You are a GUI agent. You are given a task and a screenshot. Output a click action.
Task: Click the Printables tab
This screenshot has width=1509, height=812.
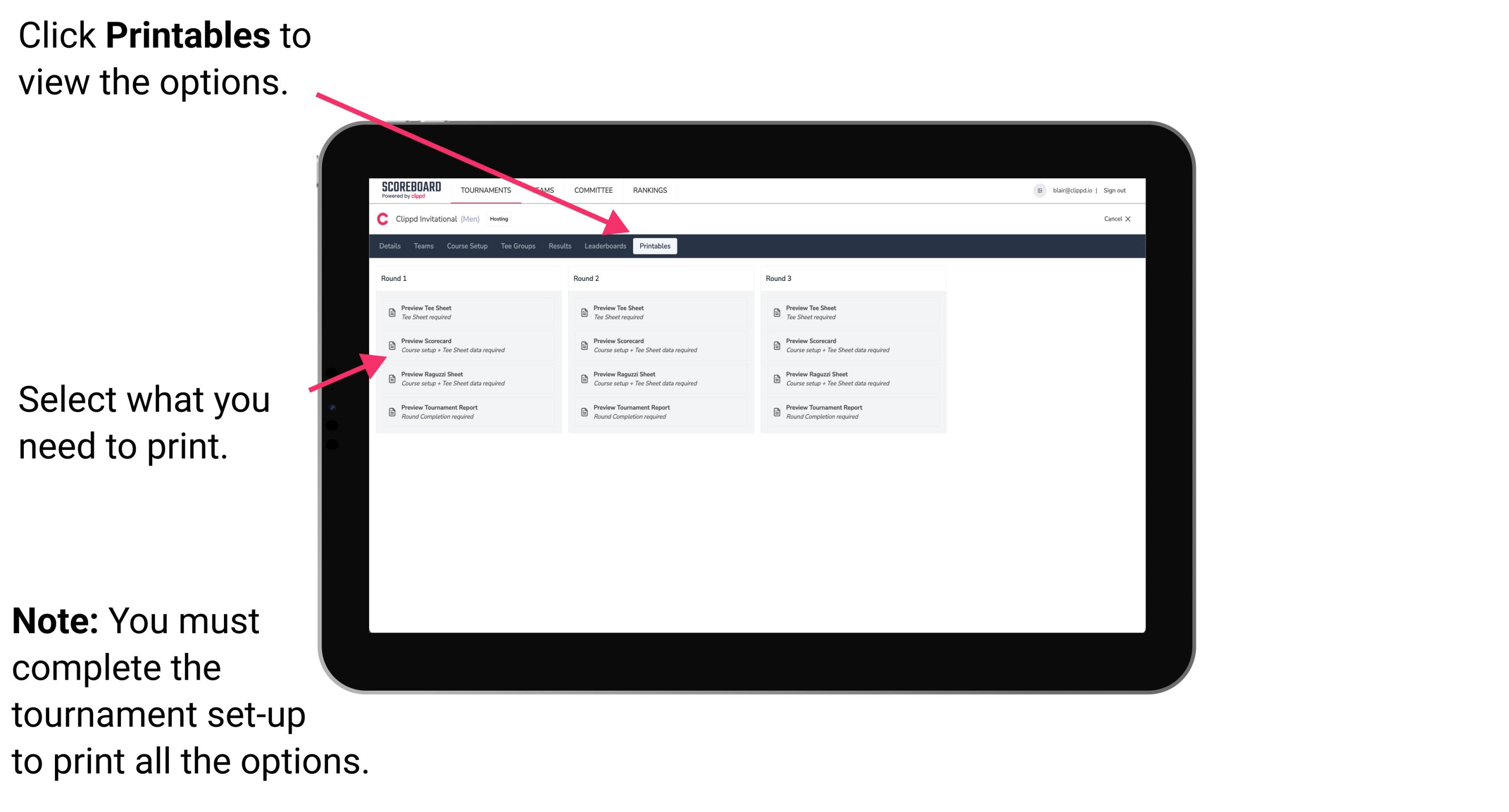point(655,246)
